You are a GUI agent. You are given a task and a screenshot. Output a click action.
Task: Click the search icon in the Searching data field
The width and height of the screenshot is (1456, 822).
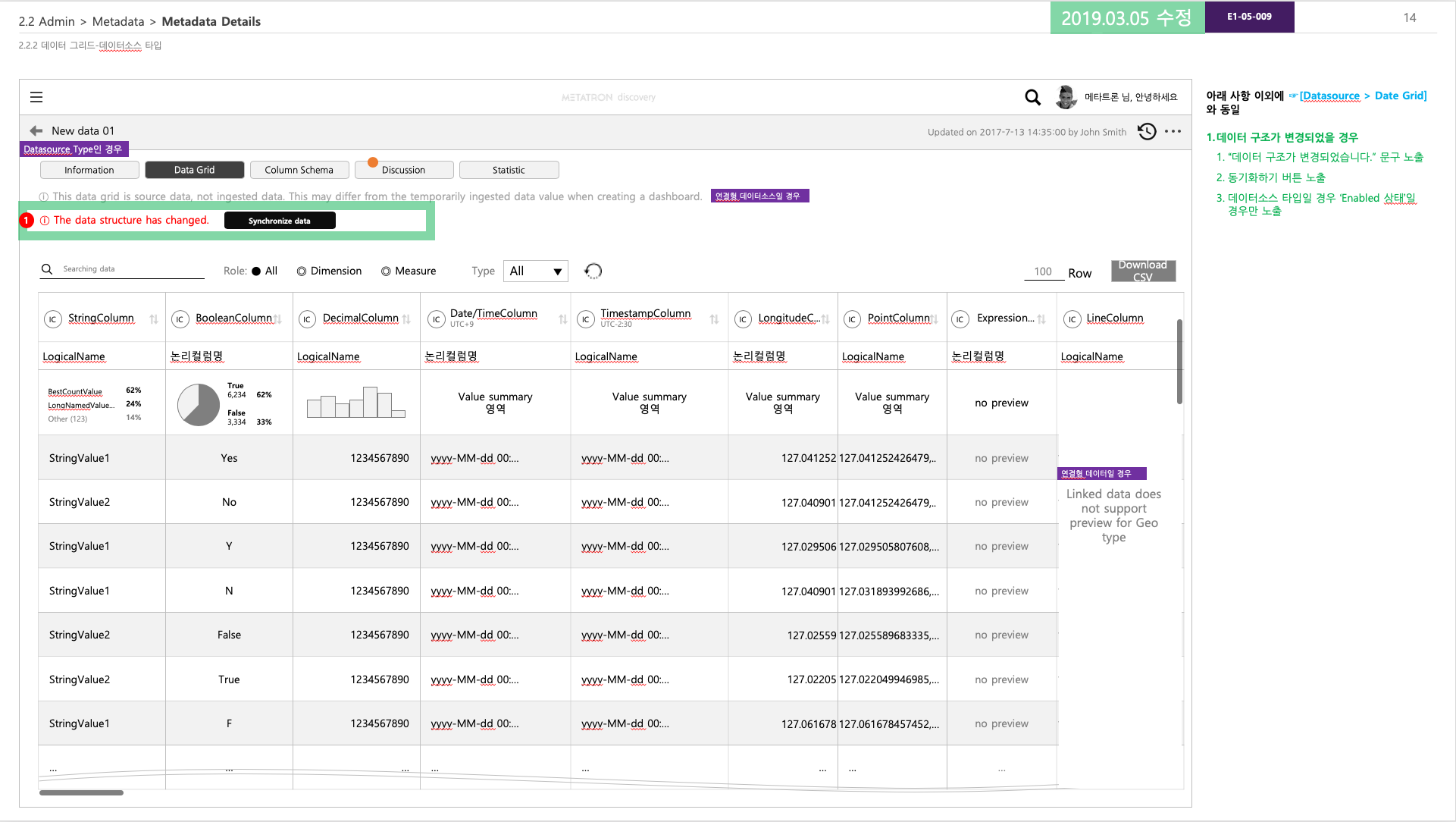(47, 268)
